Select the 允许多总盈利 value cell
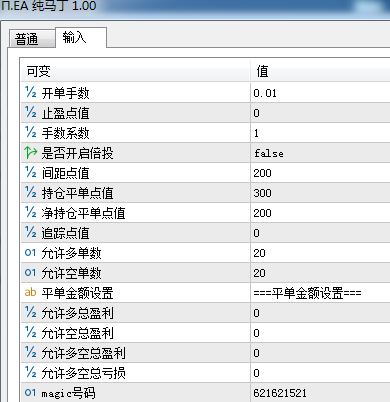Screen dimensions: 390x402 [321, 313]
